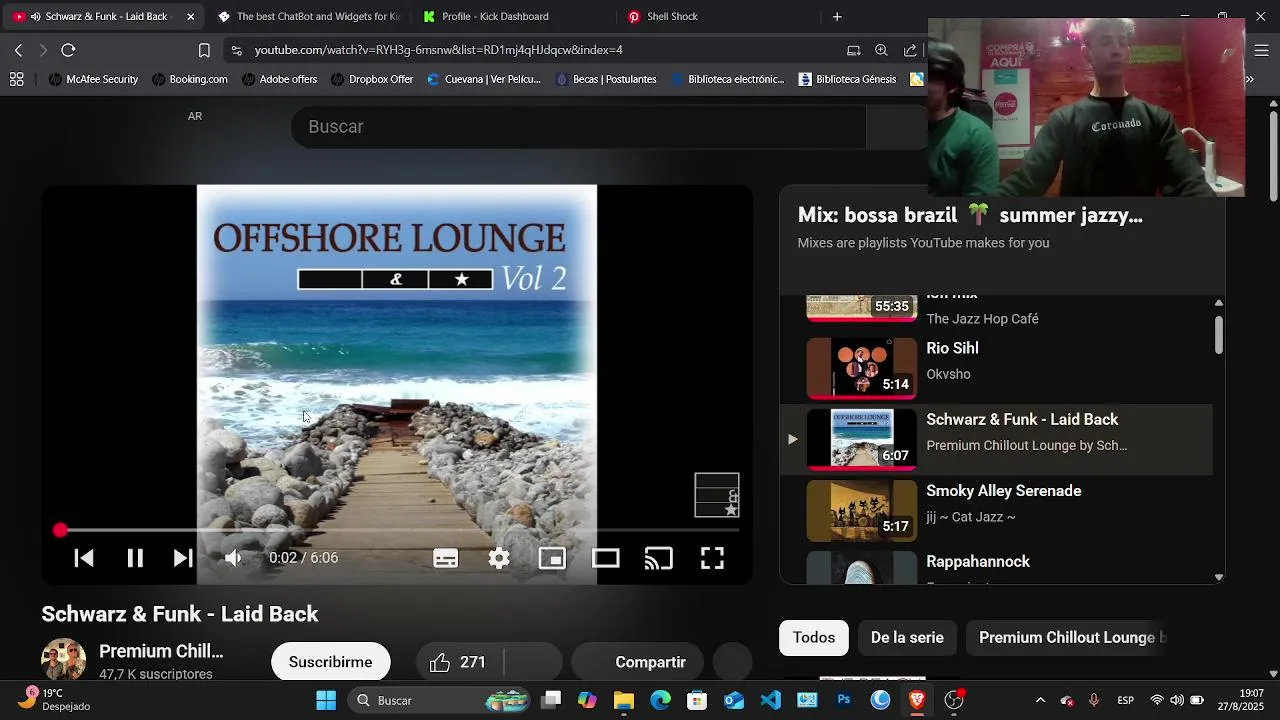The height and width of the screenshot is (720, 1280).
Task: Toggle subtitles on the player
Action: coord(446,558)
